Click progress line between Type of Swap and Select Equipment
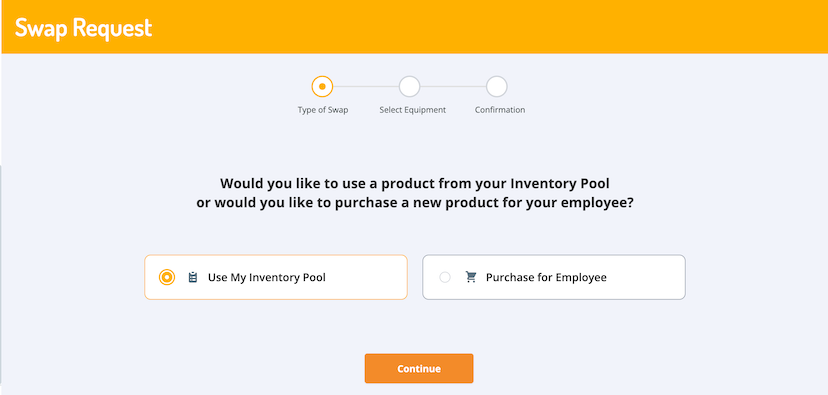Screen dimensions: 828x395 tap(366, 87)
